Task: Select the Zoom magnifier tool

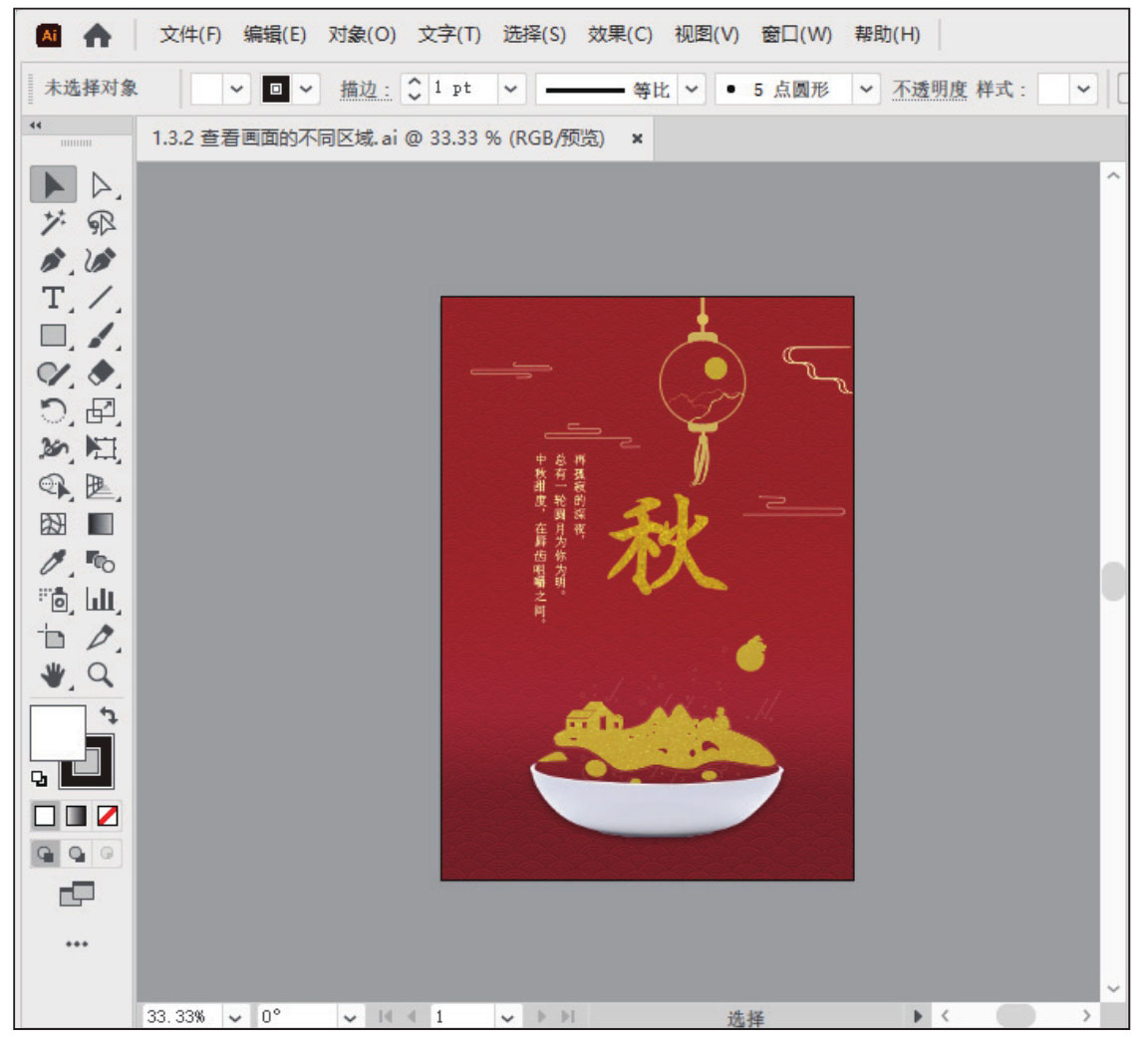Action: pyautogui.click(x=101, y=675)
